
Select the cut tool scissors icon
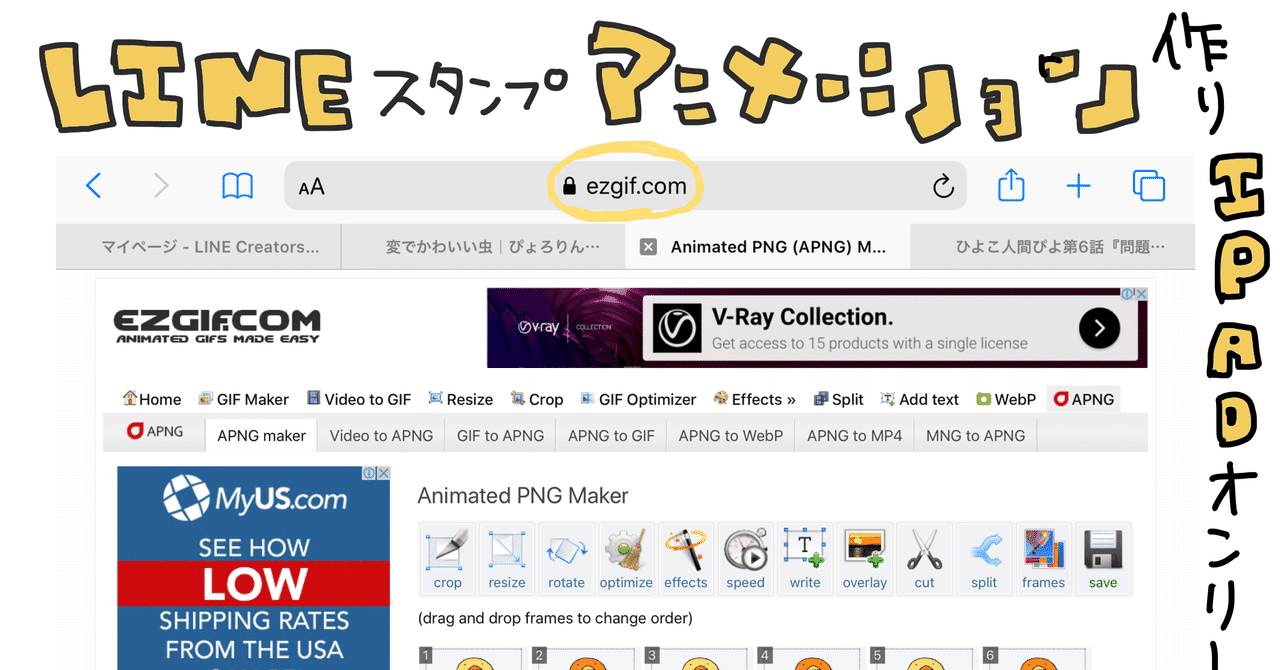click(x=924, y=558)
